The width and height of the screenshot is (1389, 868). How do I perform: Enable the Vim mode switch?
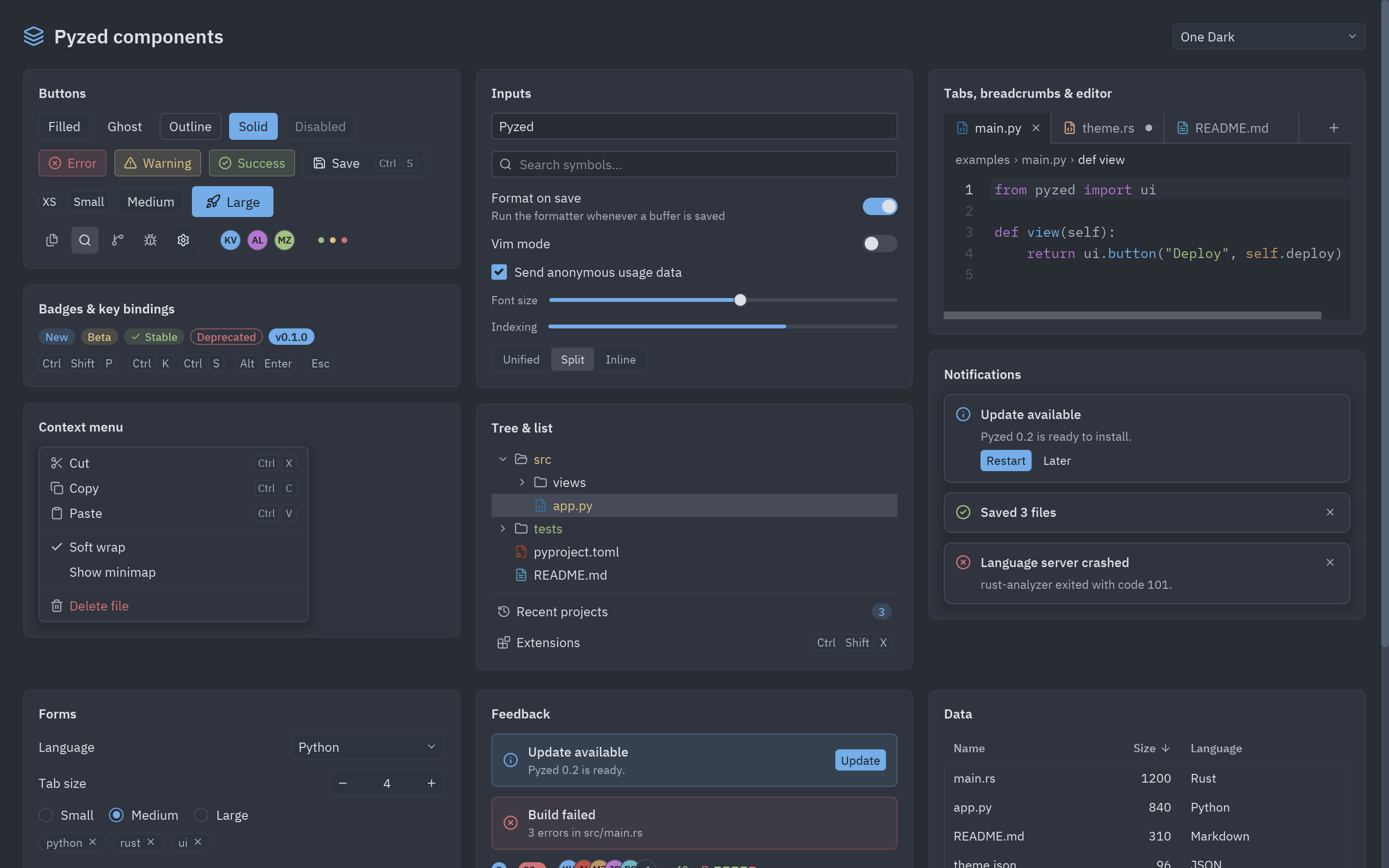point(879,244)
